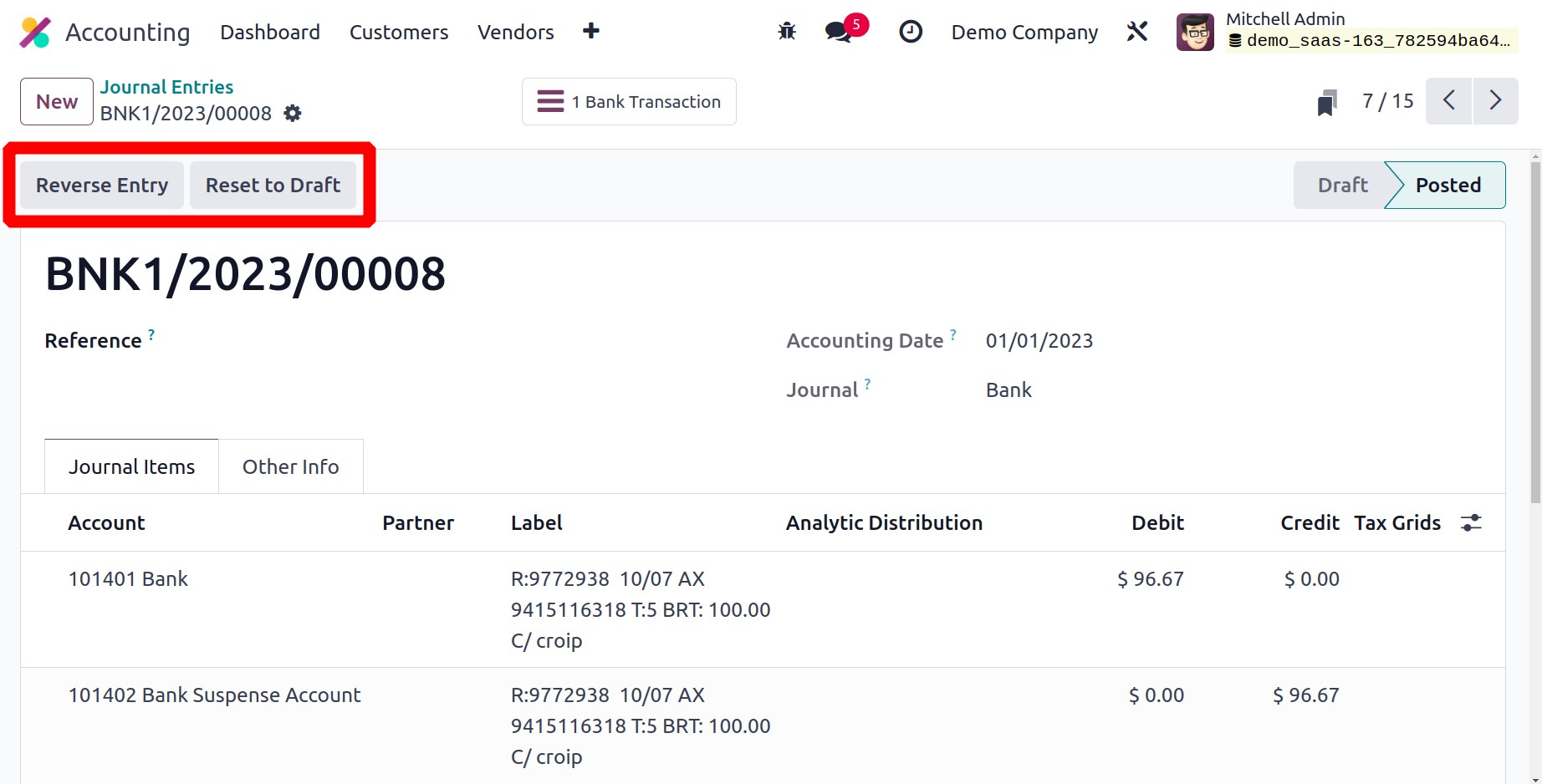Screen dimensions: 1542x784
Task: Go to the next record arrow
Action: [x=1495, y=101]
